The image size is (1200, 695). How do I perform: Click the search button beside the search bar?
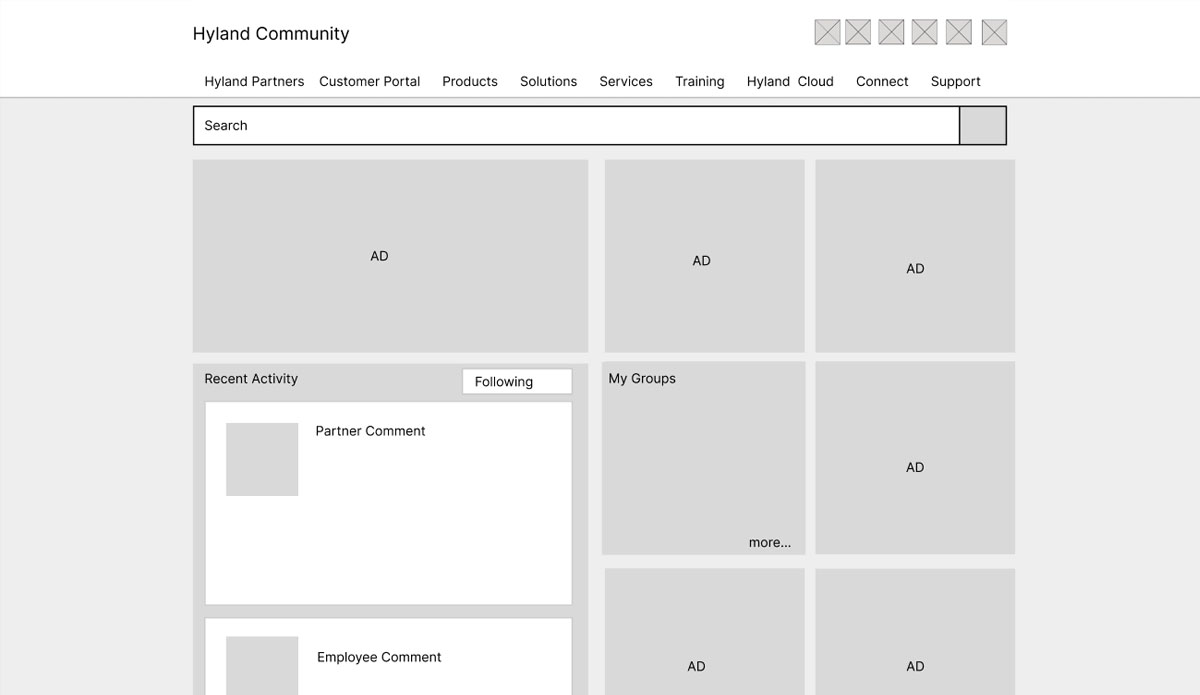point(982,125)
